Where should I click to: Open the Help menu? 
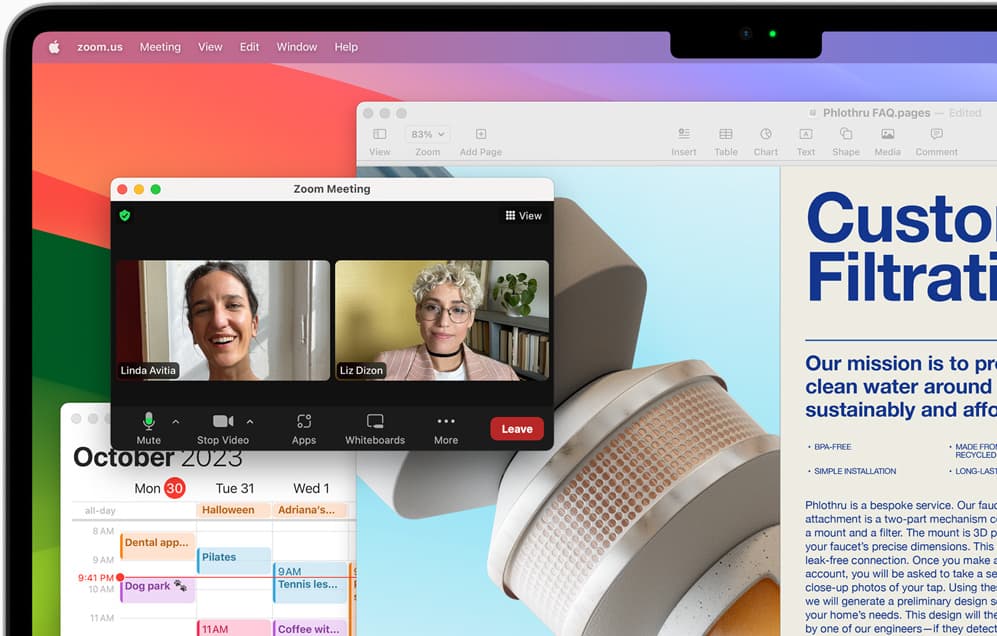pos(346,47)
